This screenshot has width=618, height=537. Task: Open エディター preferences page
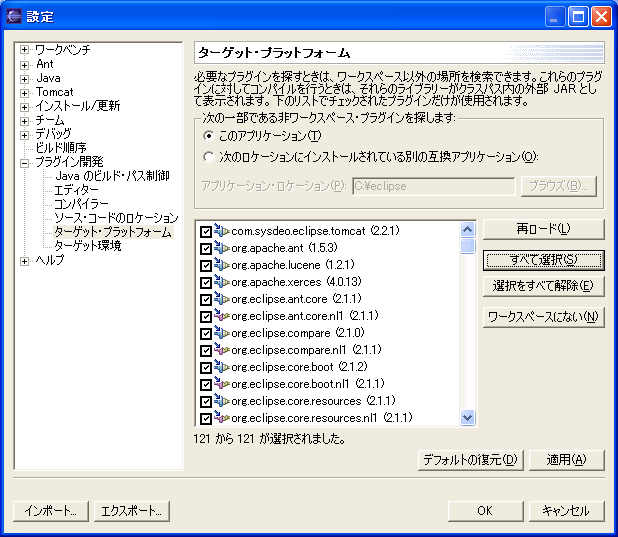[x=76, y=190]
